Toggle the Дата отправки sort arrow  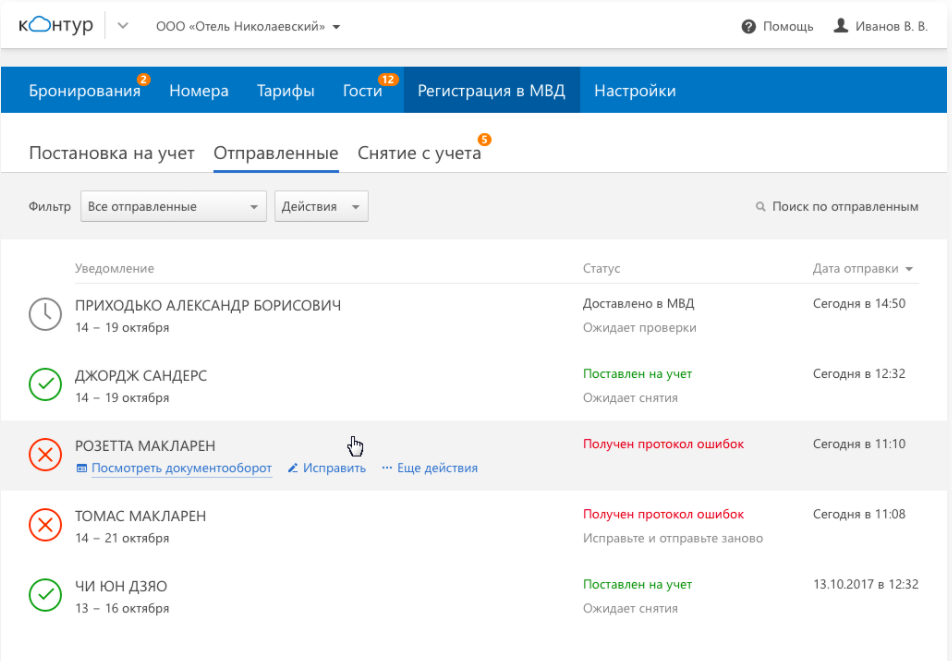pyautogui.click(x=908, y=269)
